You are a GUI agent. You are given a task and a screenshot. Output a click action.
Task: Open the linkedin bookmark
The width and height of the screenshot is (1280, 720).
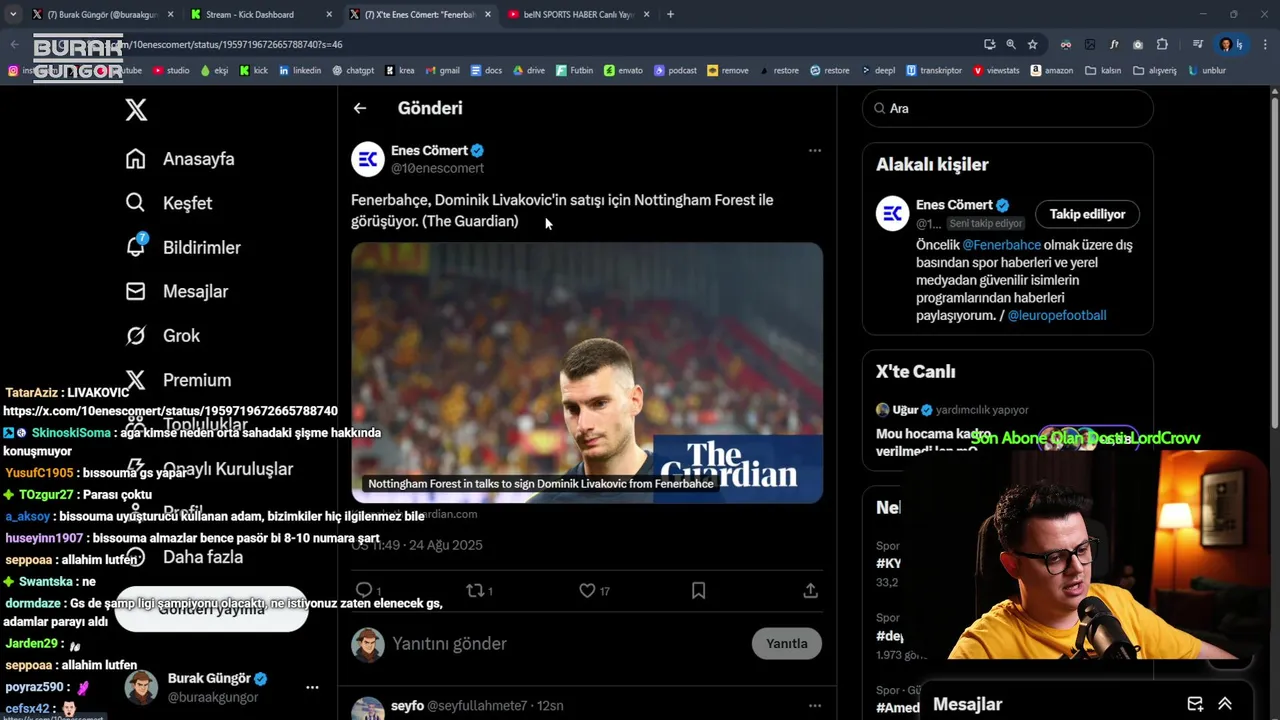click(300, 71)
